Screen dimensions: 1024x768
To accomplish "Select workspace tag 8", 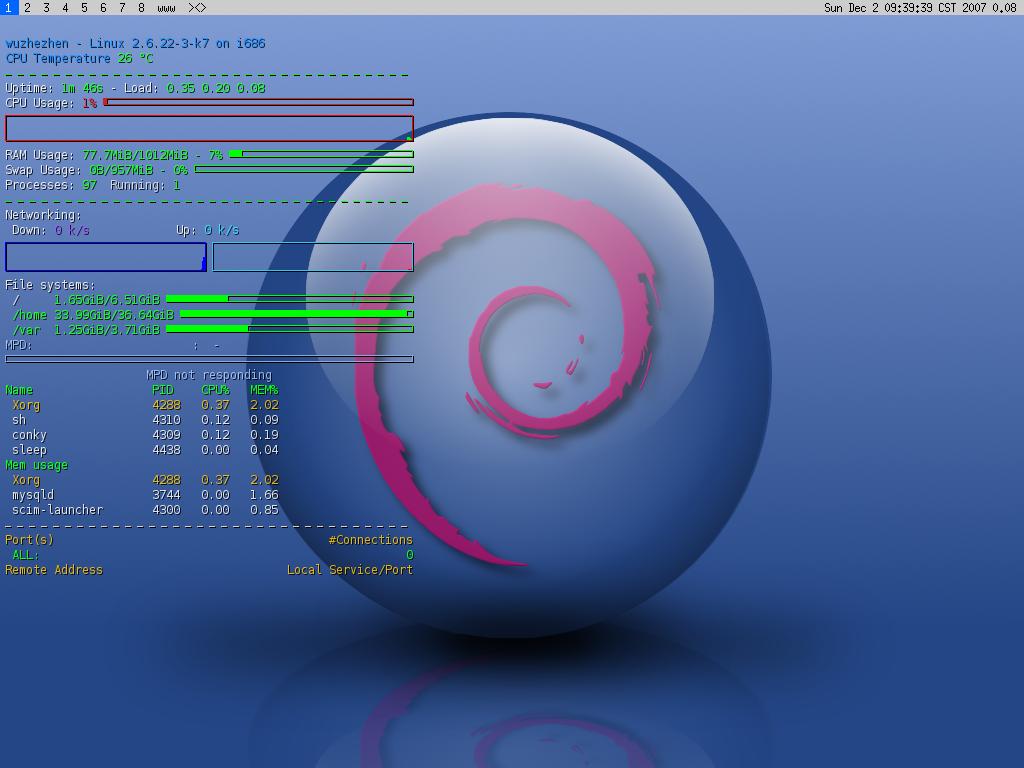I will [x=141, y=8].
